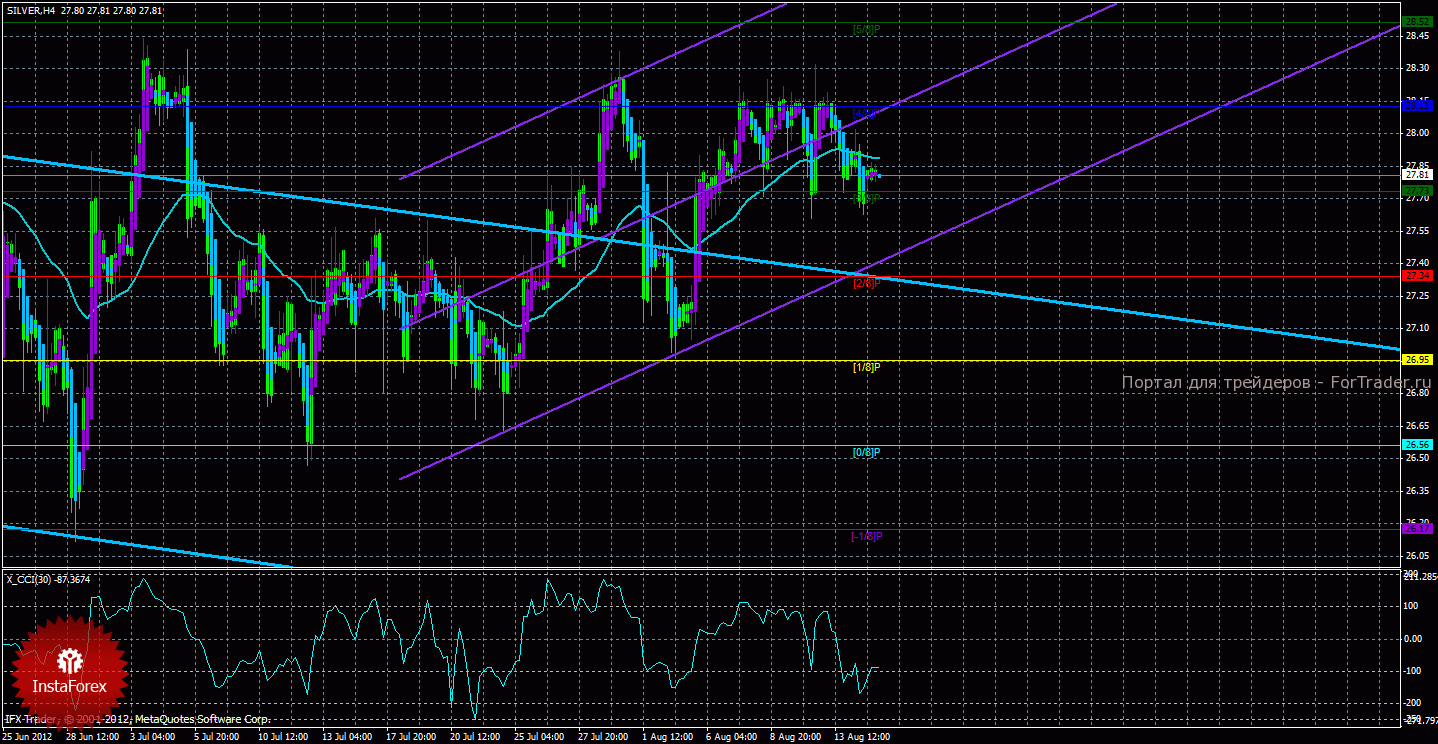This screenshot has width=1438, height=744.
Task: Select the [0/8]P Murrey level label
Action: click(x=866, y=452)
